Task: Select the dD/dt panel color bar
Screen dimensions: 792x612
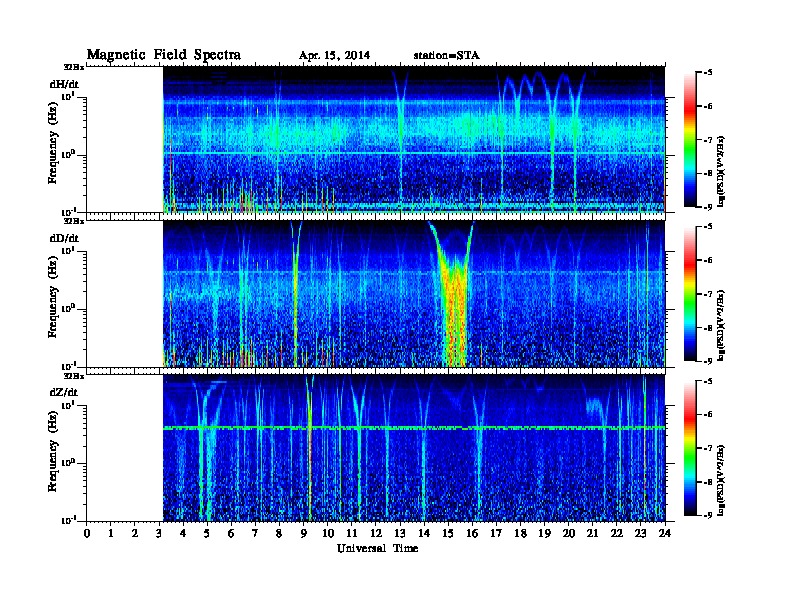Action: click(690, 294)
